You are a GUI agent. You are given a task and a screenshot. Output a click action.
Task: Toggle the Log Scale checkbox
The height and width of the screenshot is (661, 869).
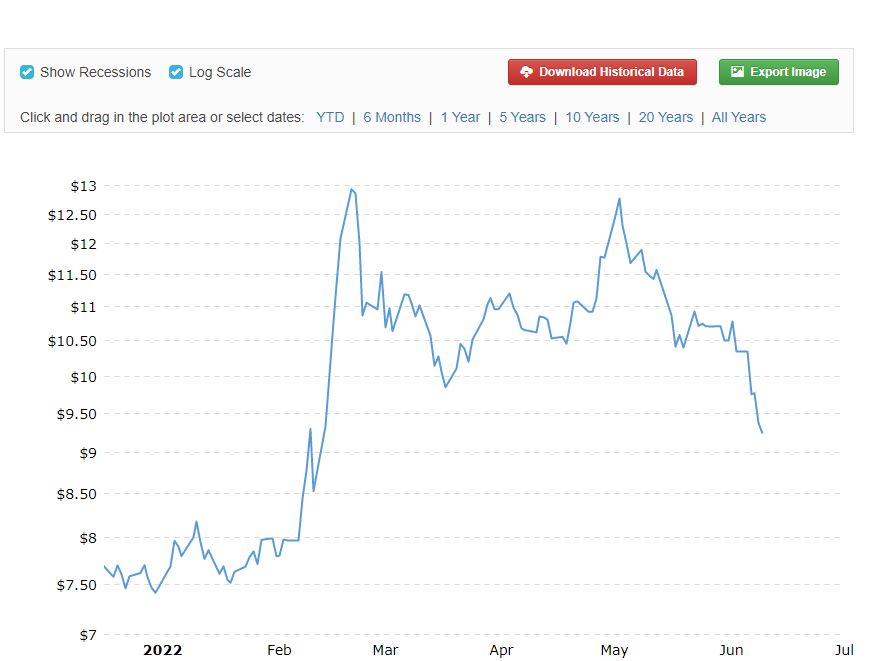(x=176, y=73)
